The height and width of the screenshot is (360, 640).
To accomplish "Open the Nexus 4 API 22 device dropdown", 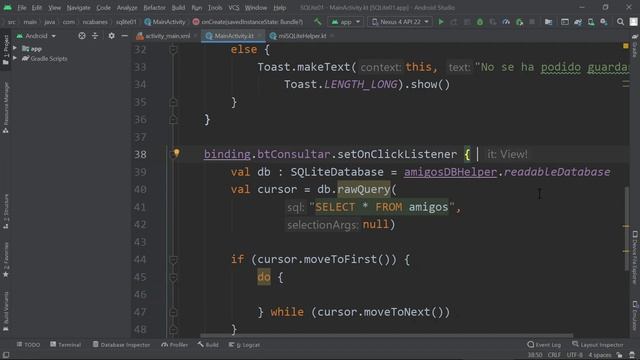I will [400, 22].
